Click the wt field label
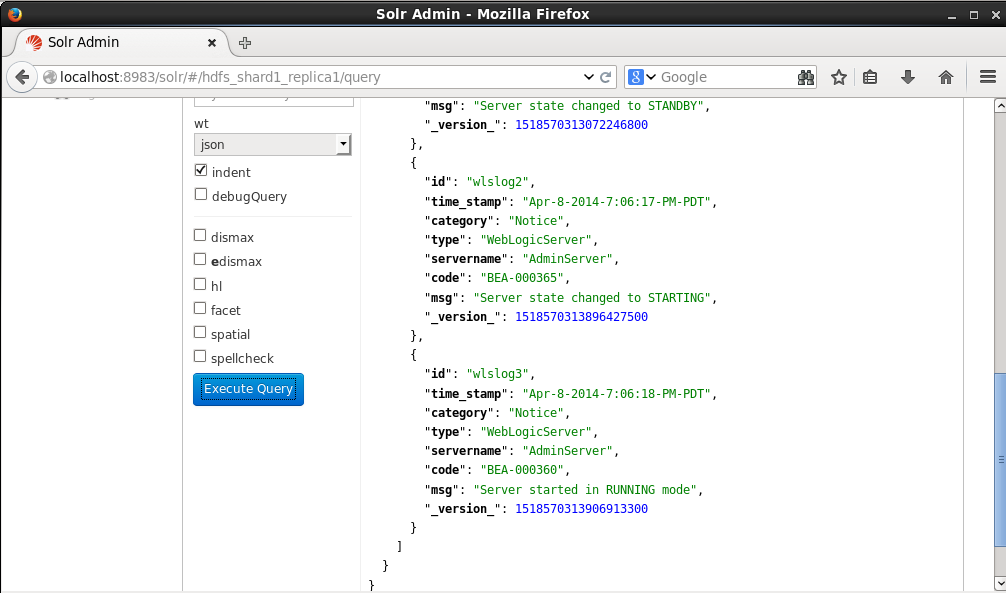Screen dimensions: 1006x593 (201, 124)
